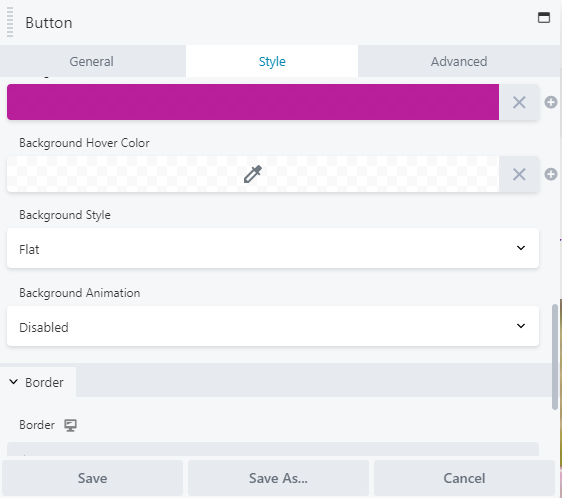The image size is (562, 498).
Task: Open the Background Style dropdown
Action: coord(273,248)
